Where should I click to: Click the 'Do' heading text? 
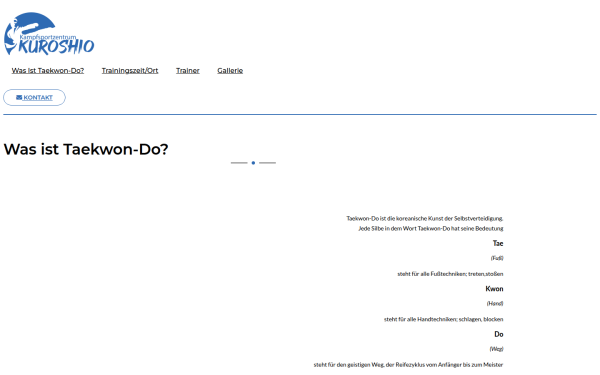click(x=499, y=334)
